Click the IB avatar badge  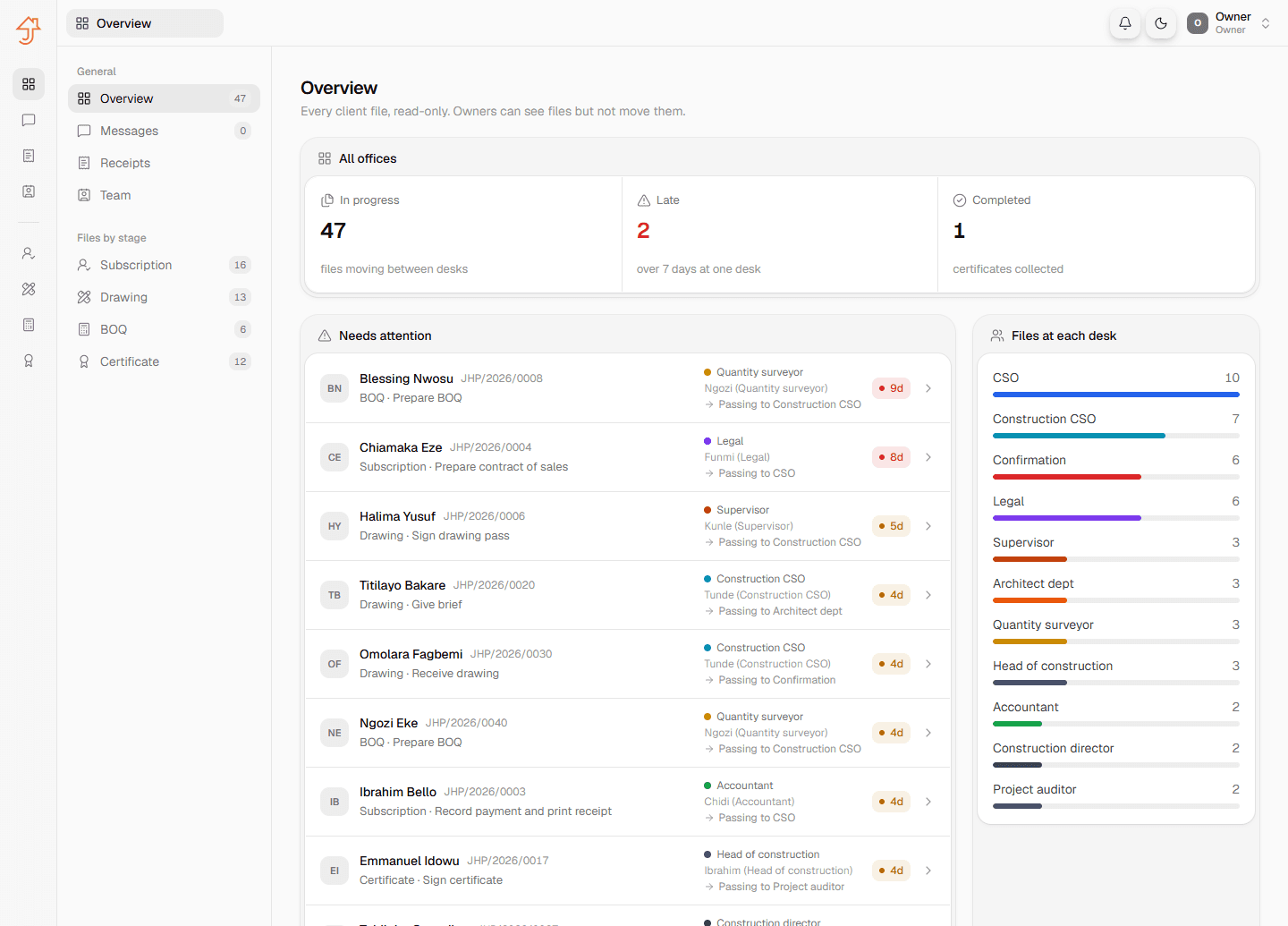click(335, 802)
